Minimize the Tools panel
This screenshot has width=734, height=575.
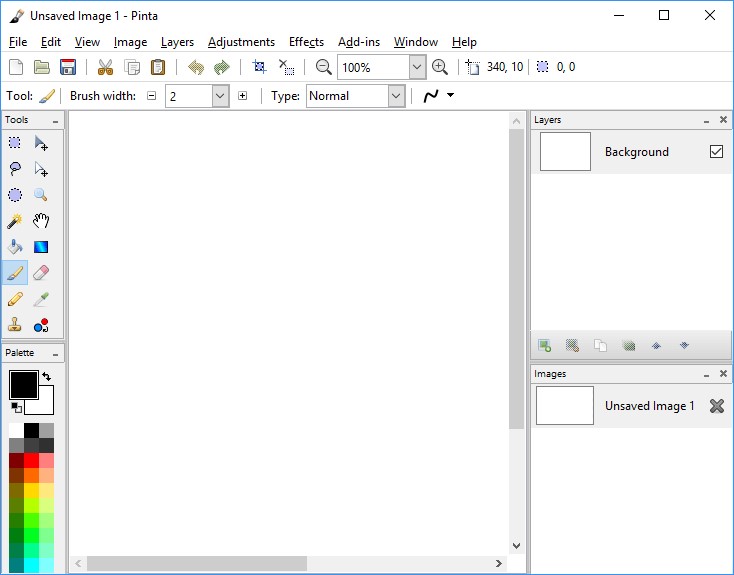coord(56,121)
